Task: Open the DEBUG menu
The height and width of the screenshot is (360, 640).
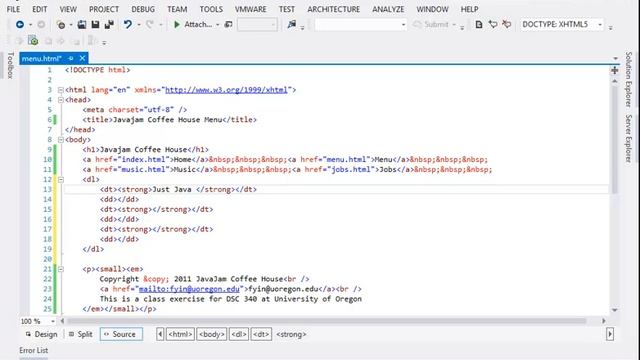Action: pyautogui.click(x=143, y=9)
